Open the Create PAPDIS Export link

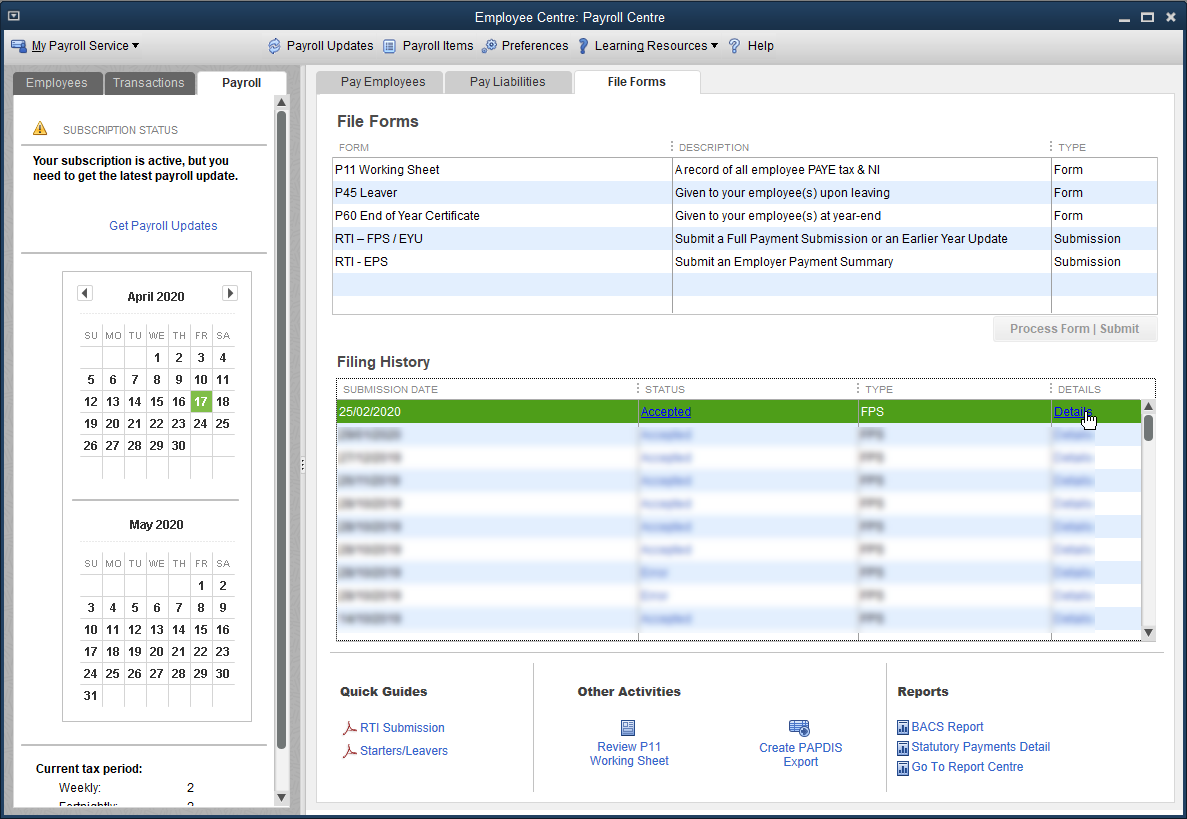pos(800,755)
